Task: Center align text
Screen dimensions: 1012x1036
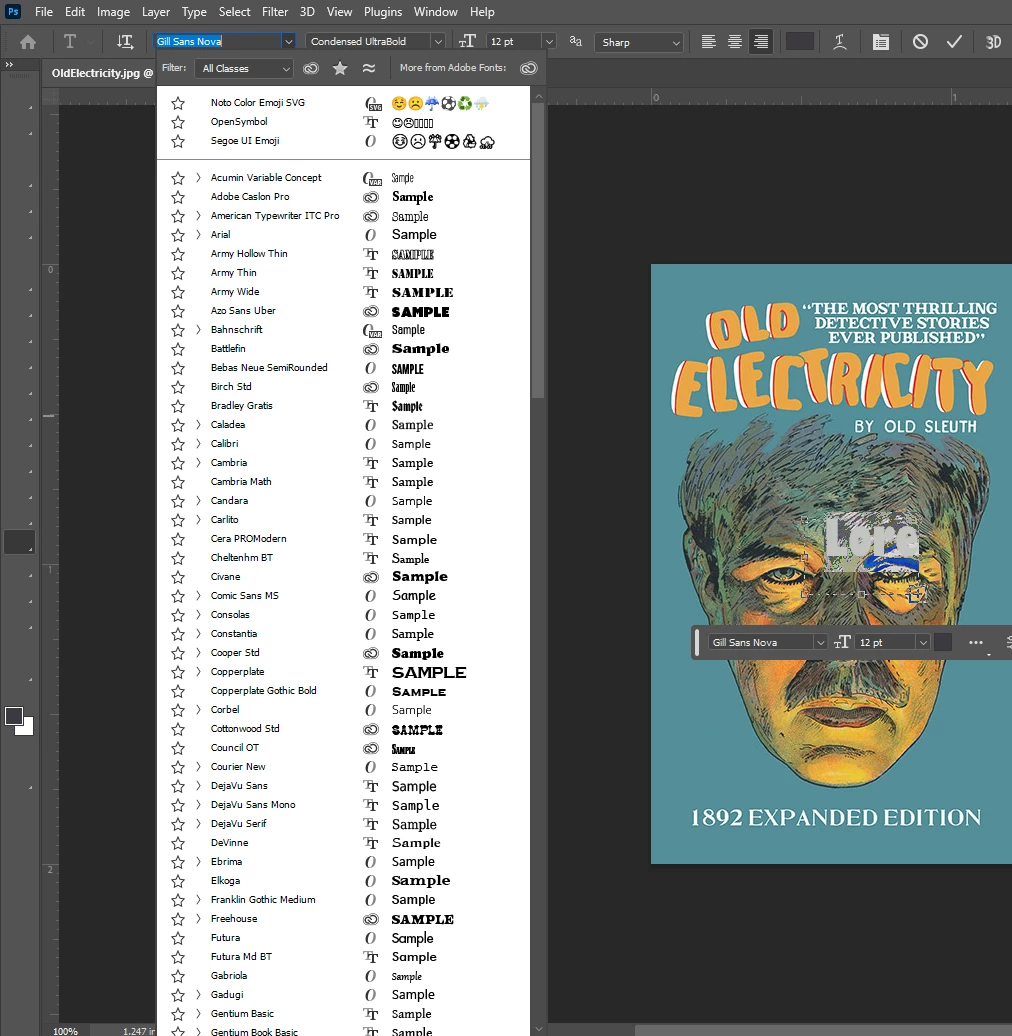Action: coord(735,42)
